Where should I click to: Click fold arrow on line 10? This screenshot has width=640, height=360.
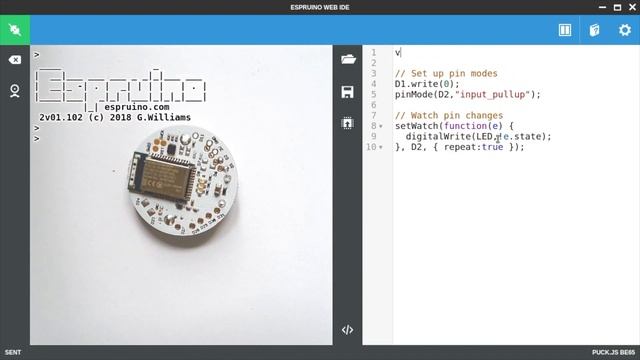[381, 147]
